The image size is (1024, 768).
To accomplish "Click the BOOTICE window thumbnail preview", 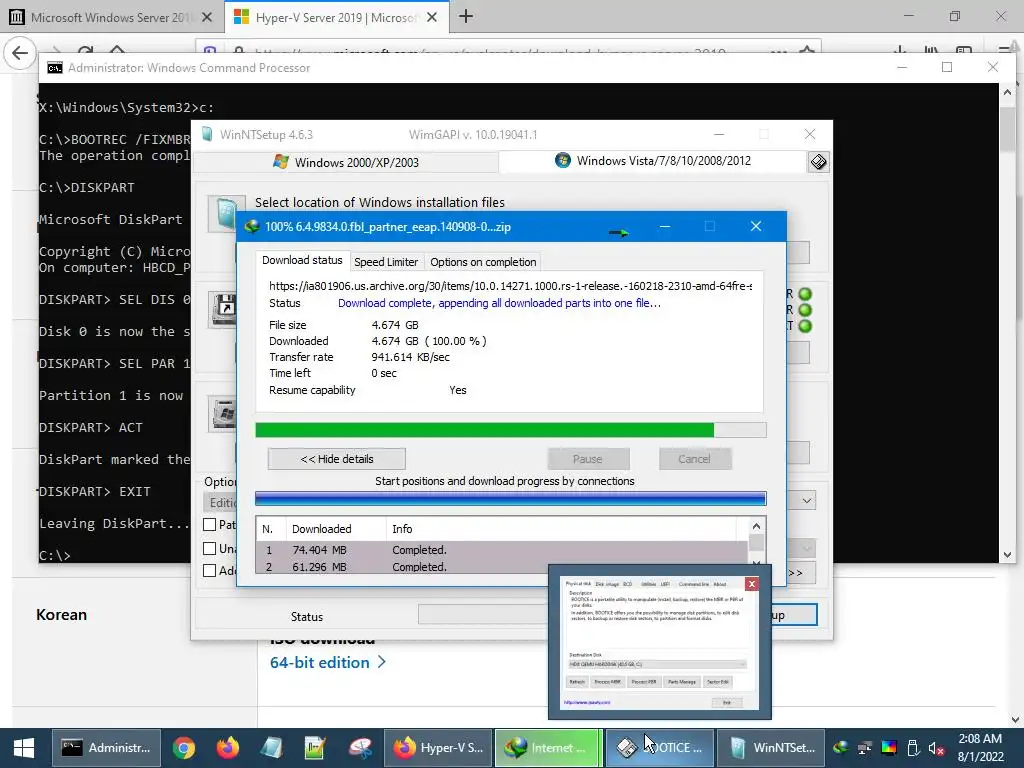I will (660, 642).
